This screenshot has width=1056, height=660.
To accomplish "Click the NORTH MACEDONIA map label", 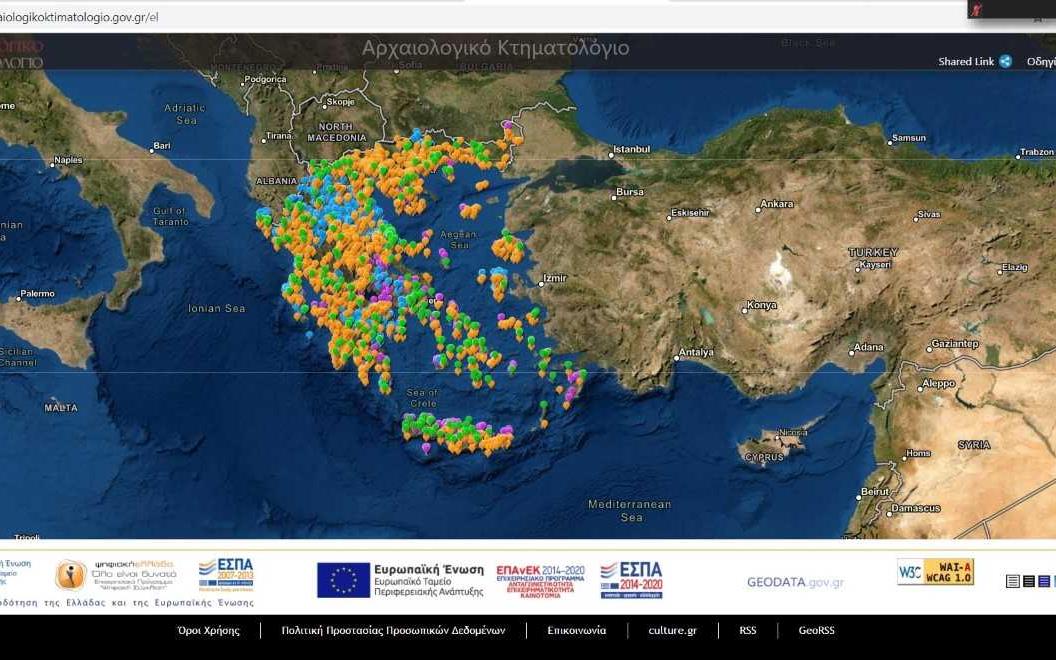I will [337, 132].
